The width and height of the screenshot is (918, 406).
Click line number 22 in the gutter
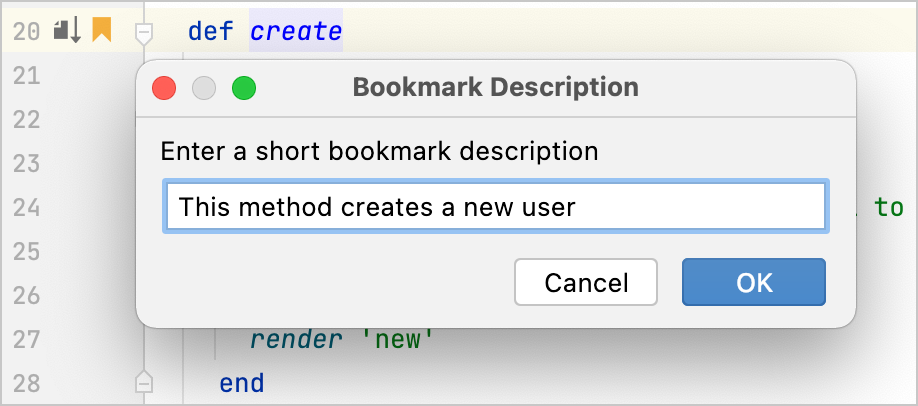[26, 120]
